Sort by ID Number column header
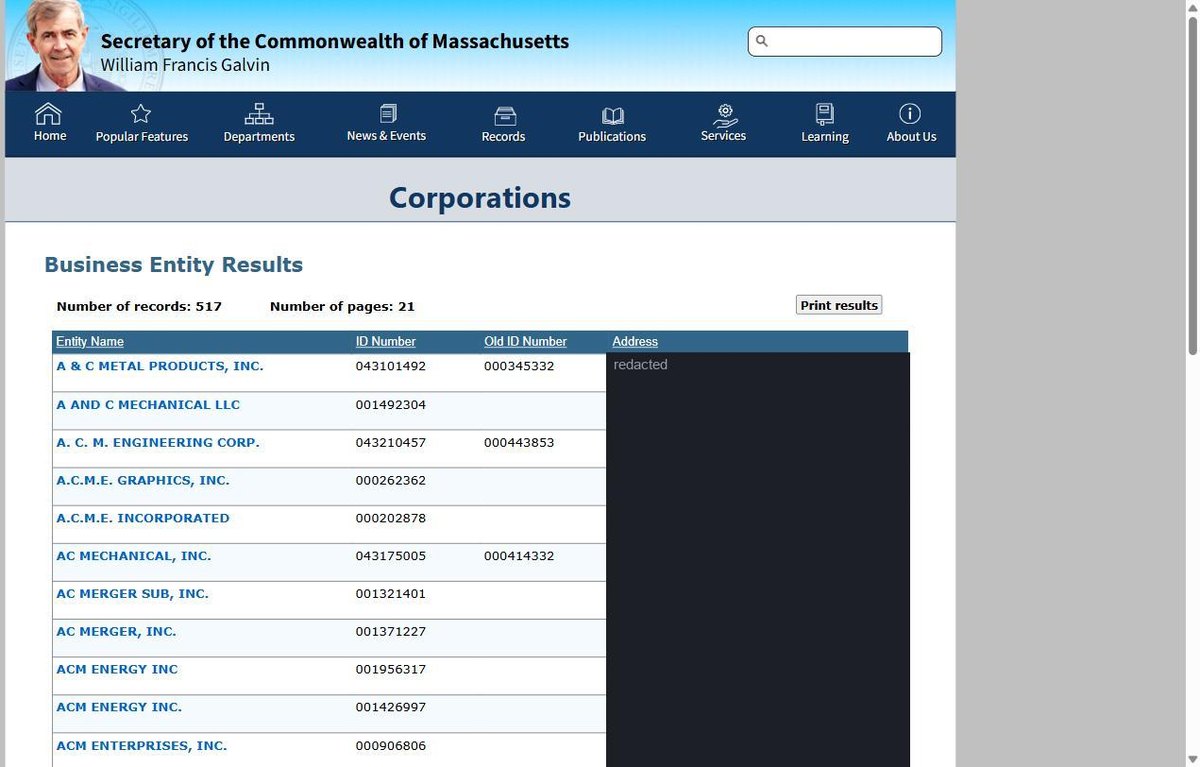The image size is (1200, 767). pyautogui.click(x=386, y=342)
